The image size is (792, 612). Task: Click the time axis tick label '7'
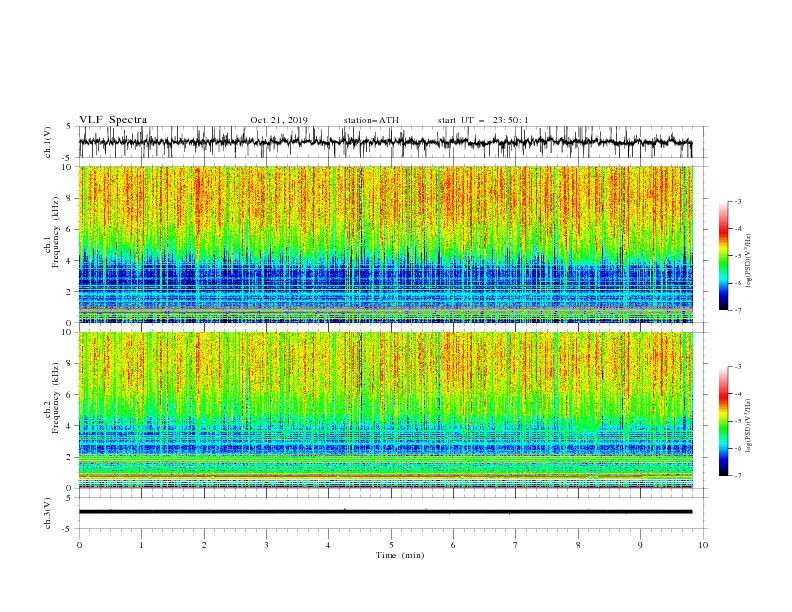pos(516,545)
